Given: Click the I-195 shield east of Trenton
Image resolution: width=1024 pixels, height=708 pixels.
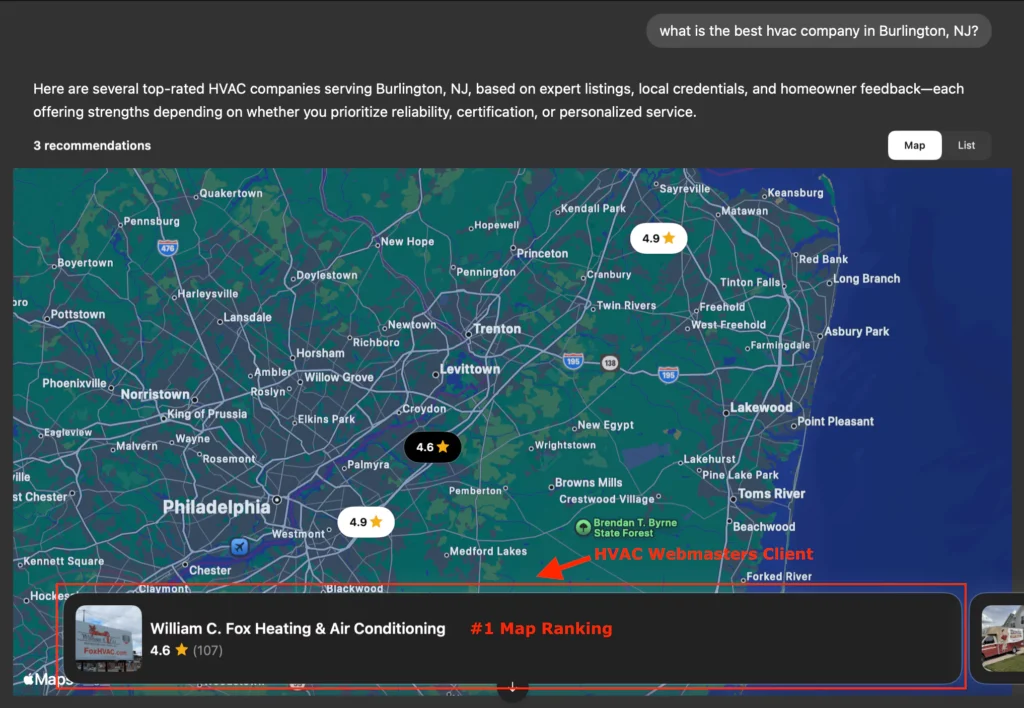Looking at the screenshot, I should click(x=573, y=361).
